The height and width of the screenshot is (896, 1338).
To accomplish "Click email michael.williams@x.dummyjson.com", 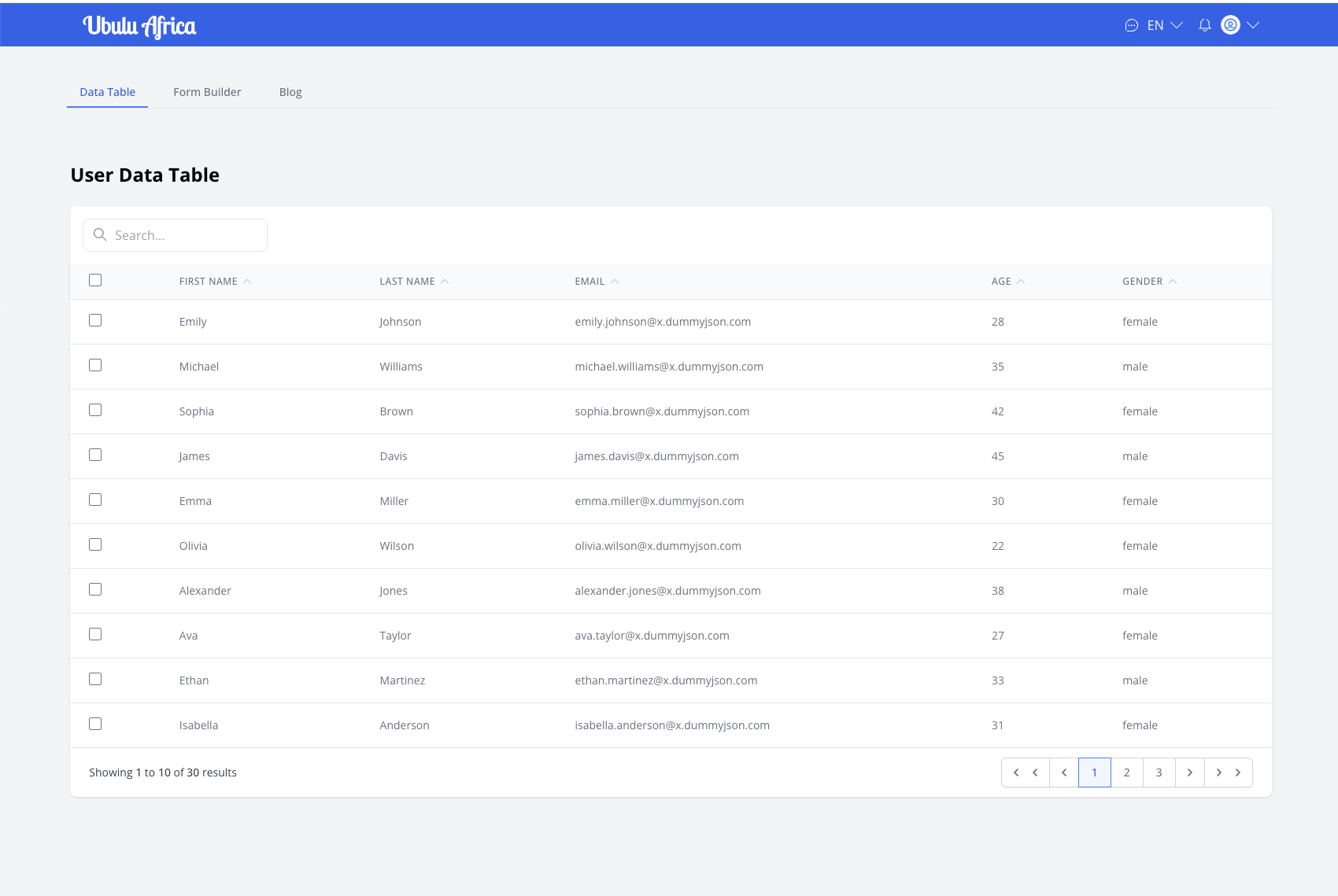I will (669, 367).
